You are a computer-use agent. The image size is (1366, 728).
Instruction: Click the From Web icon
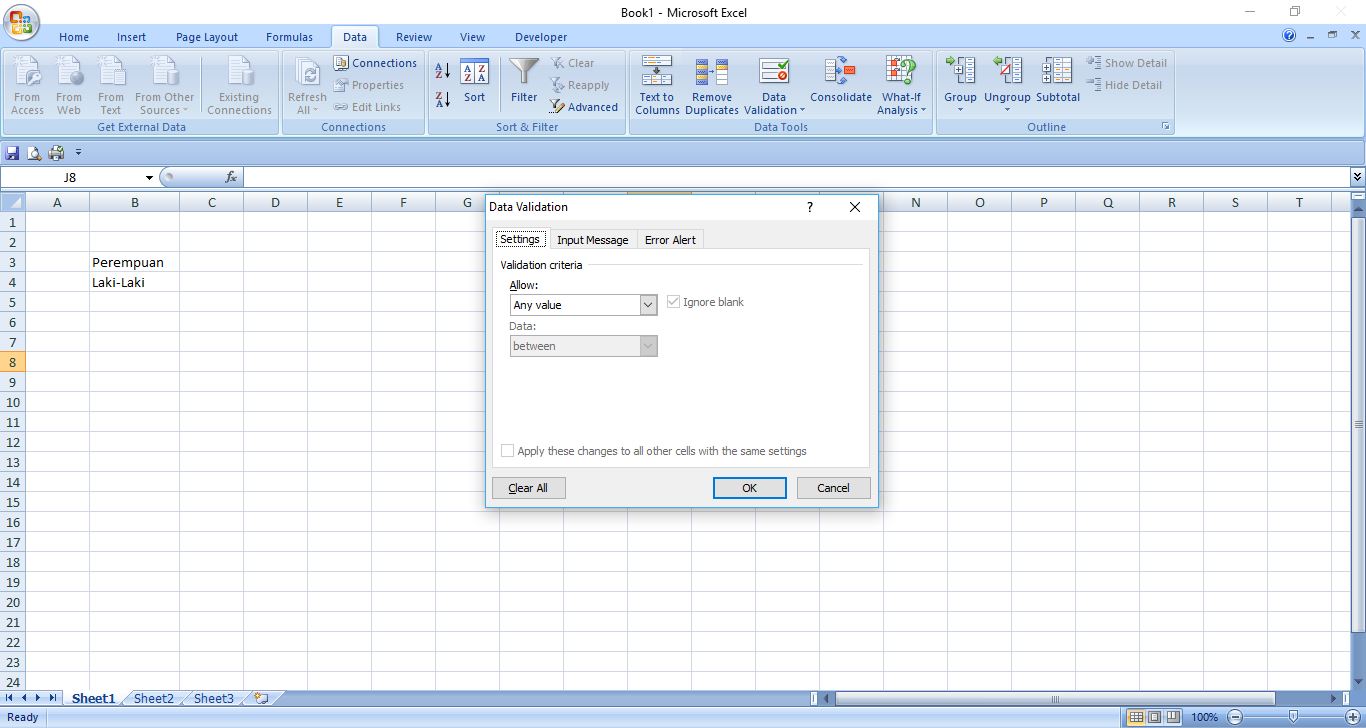tap(68, 85)
